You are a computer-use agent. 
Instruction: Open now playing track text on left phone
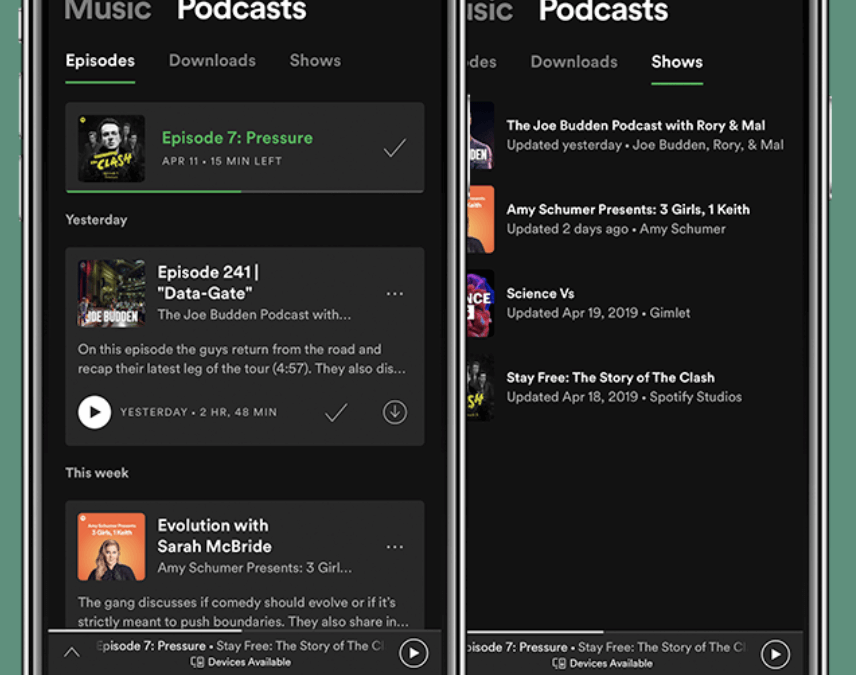coord(240,646)
